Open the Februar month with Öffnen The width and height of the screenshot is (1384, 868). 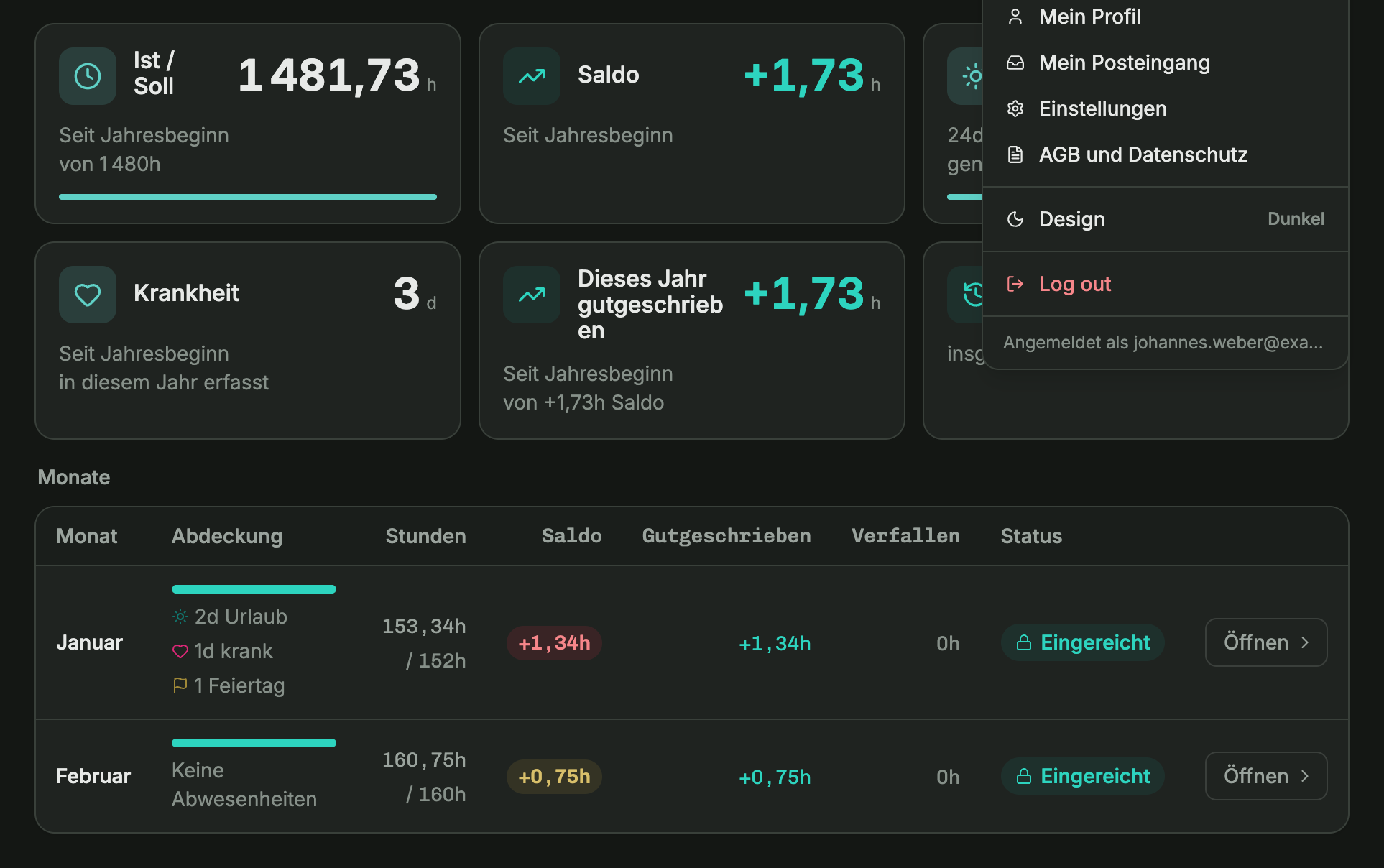tap(1266, 776)
